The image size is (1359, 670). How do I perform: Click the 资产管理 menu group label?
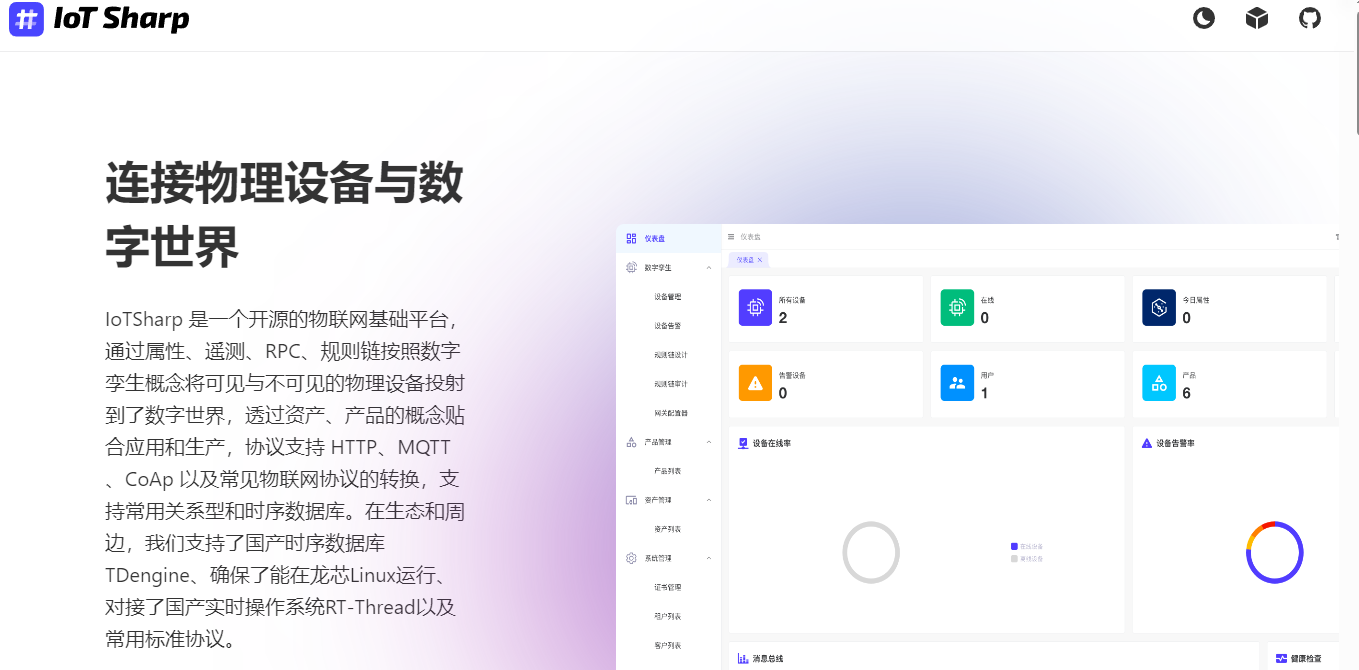pyautogui.click(x=658, y=499)
